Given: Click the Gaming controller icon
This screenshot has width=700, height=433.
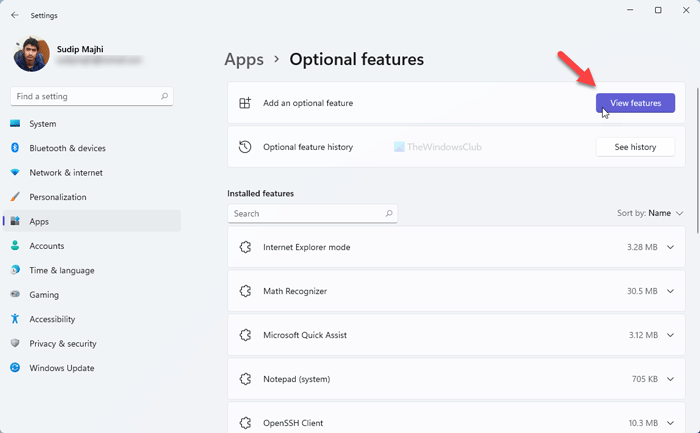Looking at the screenshot, I should point(15,294).
